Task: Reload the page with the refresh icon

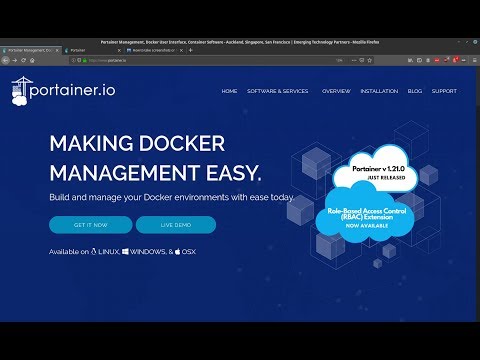Action: (23, 60)
